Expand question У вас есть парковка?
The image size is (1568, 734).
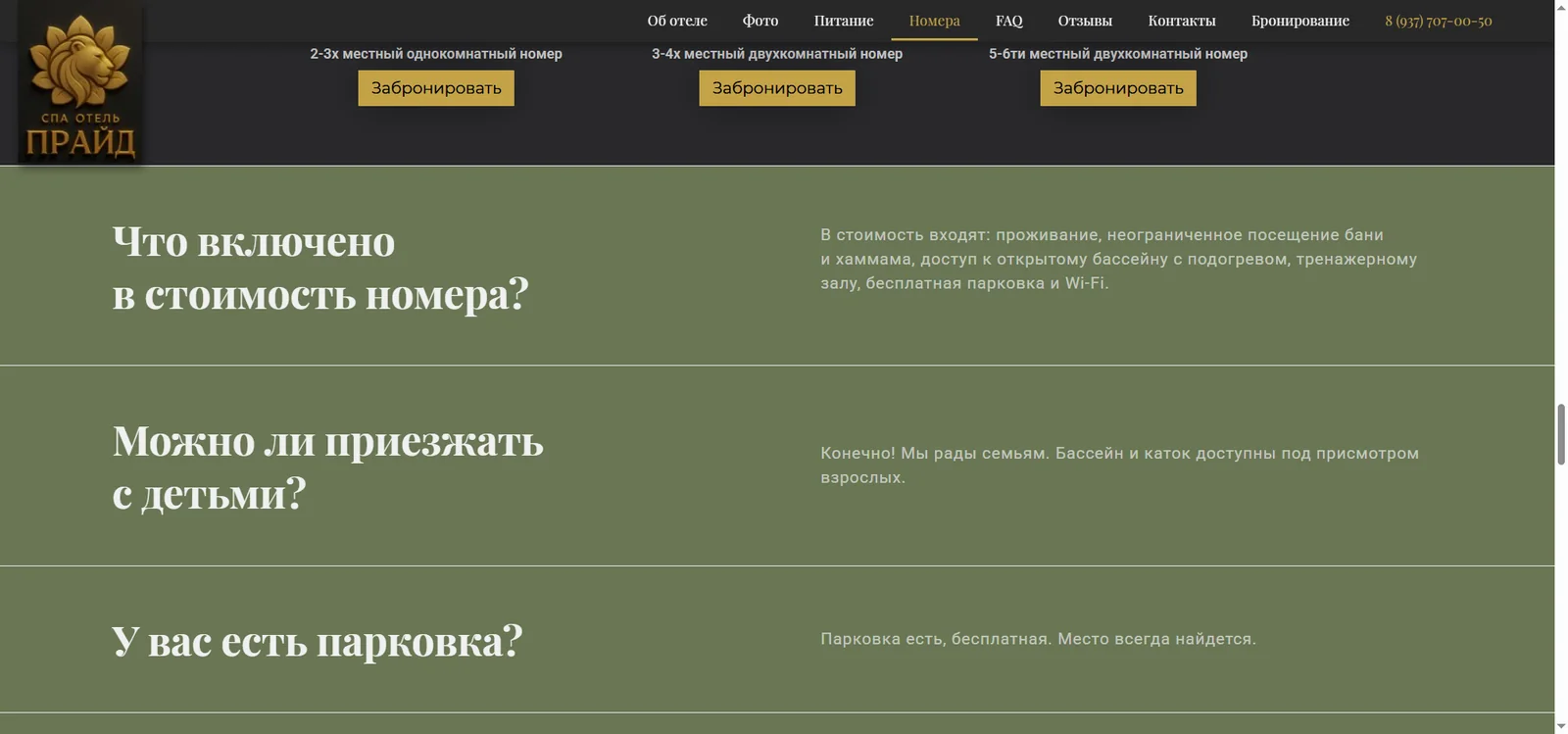[318, 641]
